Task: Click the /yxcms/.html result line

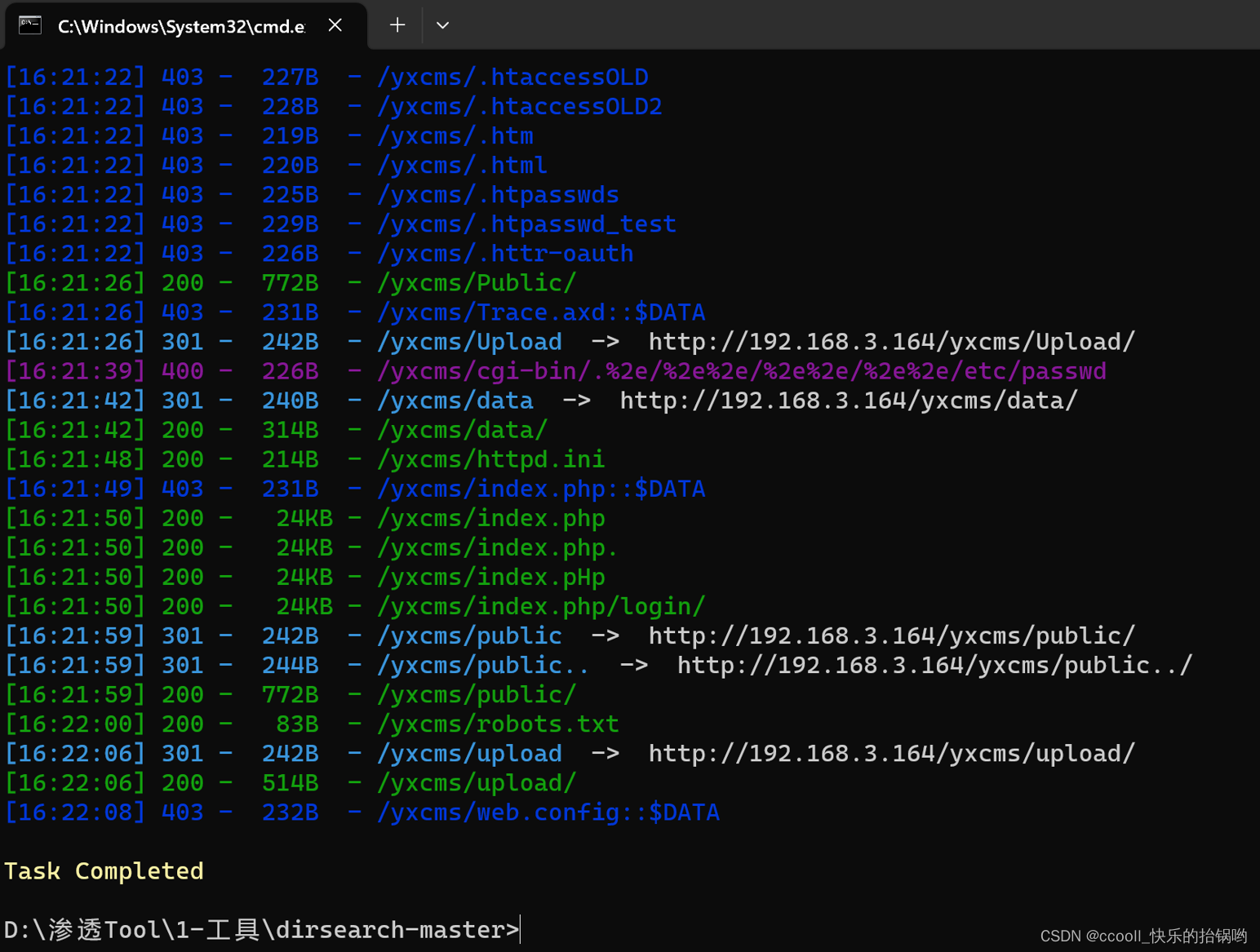Action: point(277,165)
